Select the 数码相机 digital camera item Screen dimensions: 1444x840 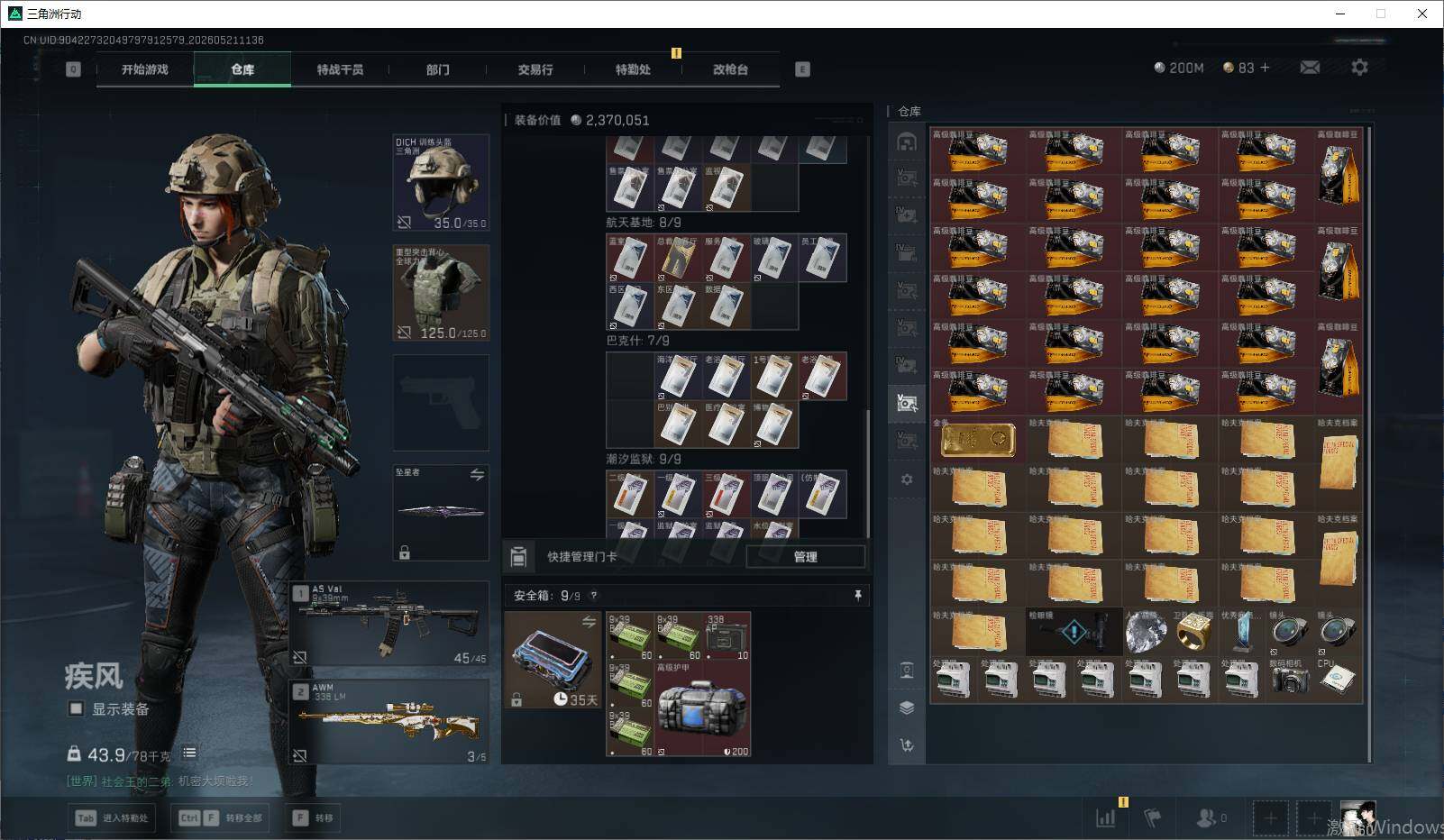click(1291, 680)
